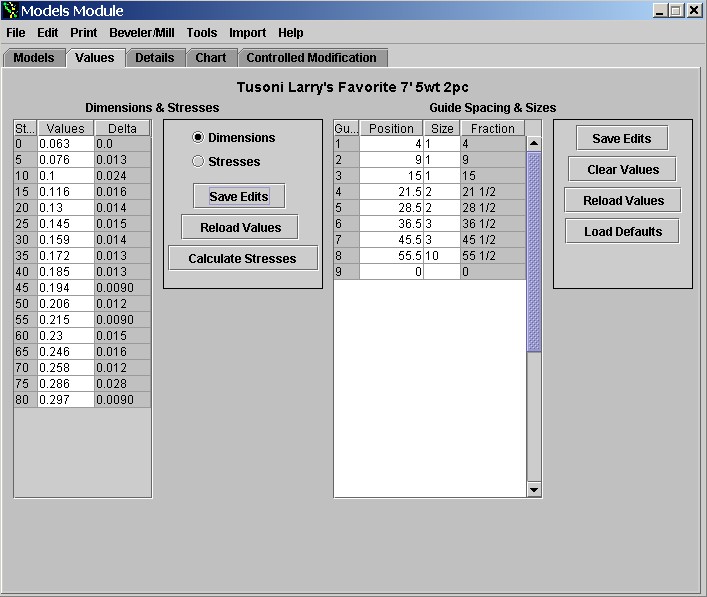Click Clear Values button
Image resolution: width=707 pixels, height=597 pixels.
point(622,169)
